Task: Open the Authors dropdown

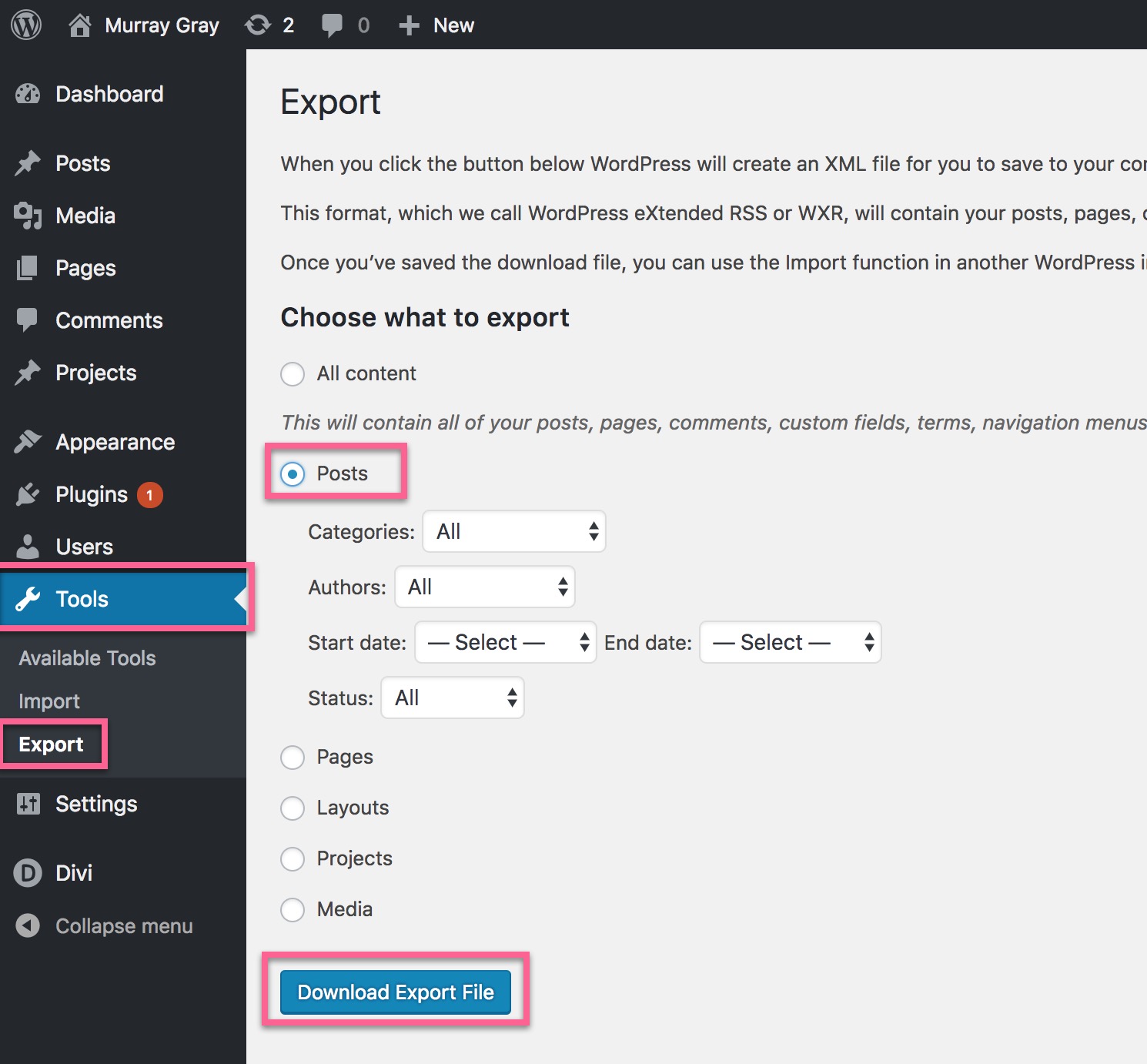Action: (x=485, y=587)
